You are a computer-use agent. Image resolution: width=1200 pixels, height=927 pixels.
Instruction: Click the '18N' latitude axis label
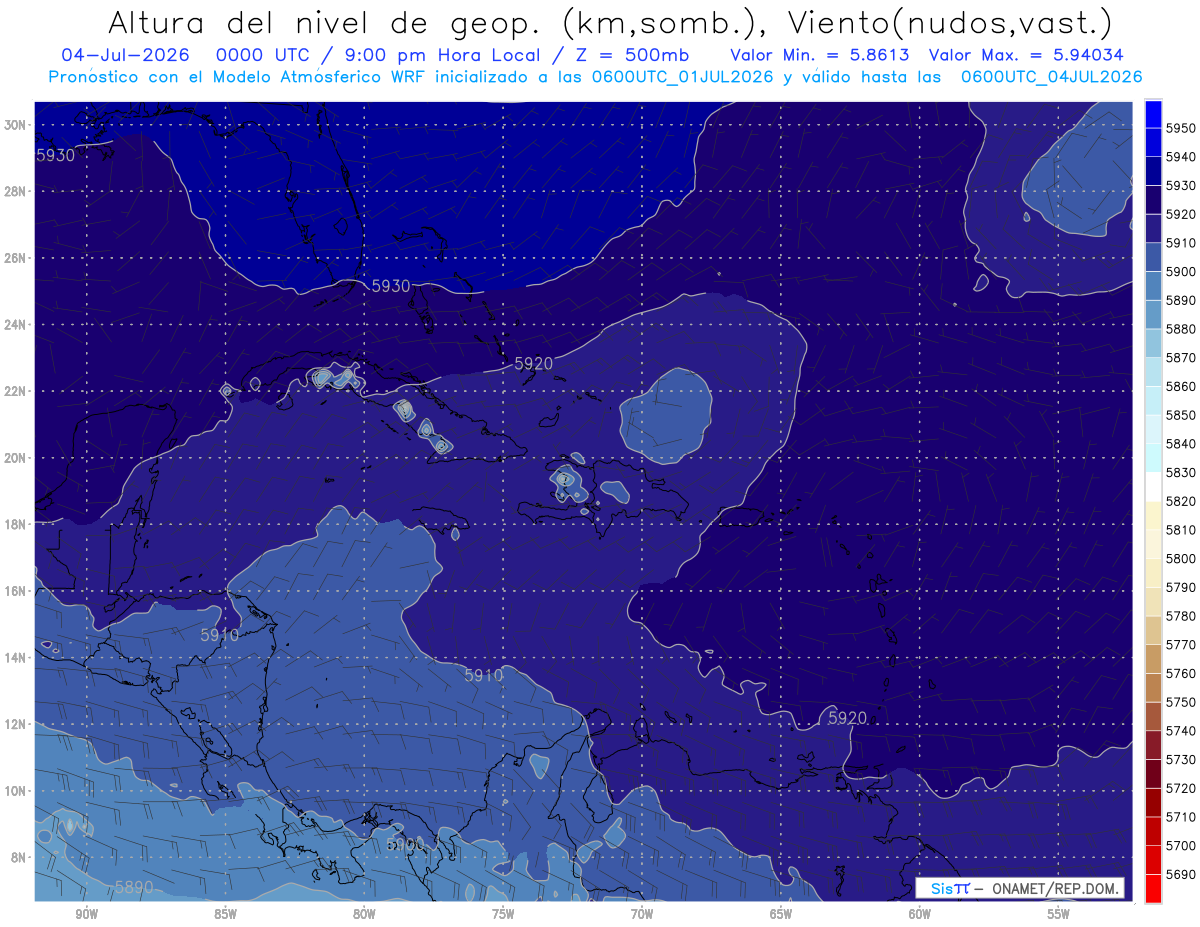(x=17, y=524)
